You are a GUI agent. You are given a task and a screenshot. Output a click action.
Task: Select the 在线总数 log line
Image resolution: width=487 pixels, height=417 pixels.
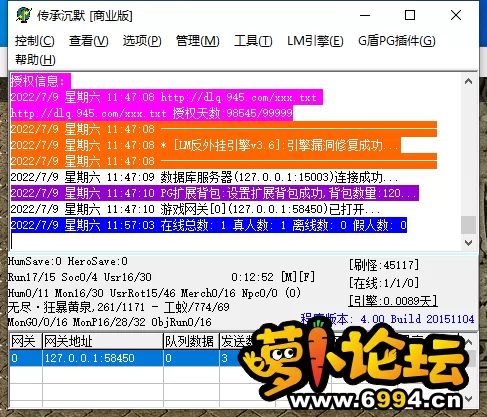point(208,225)
